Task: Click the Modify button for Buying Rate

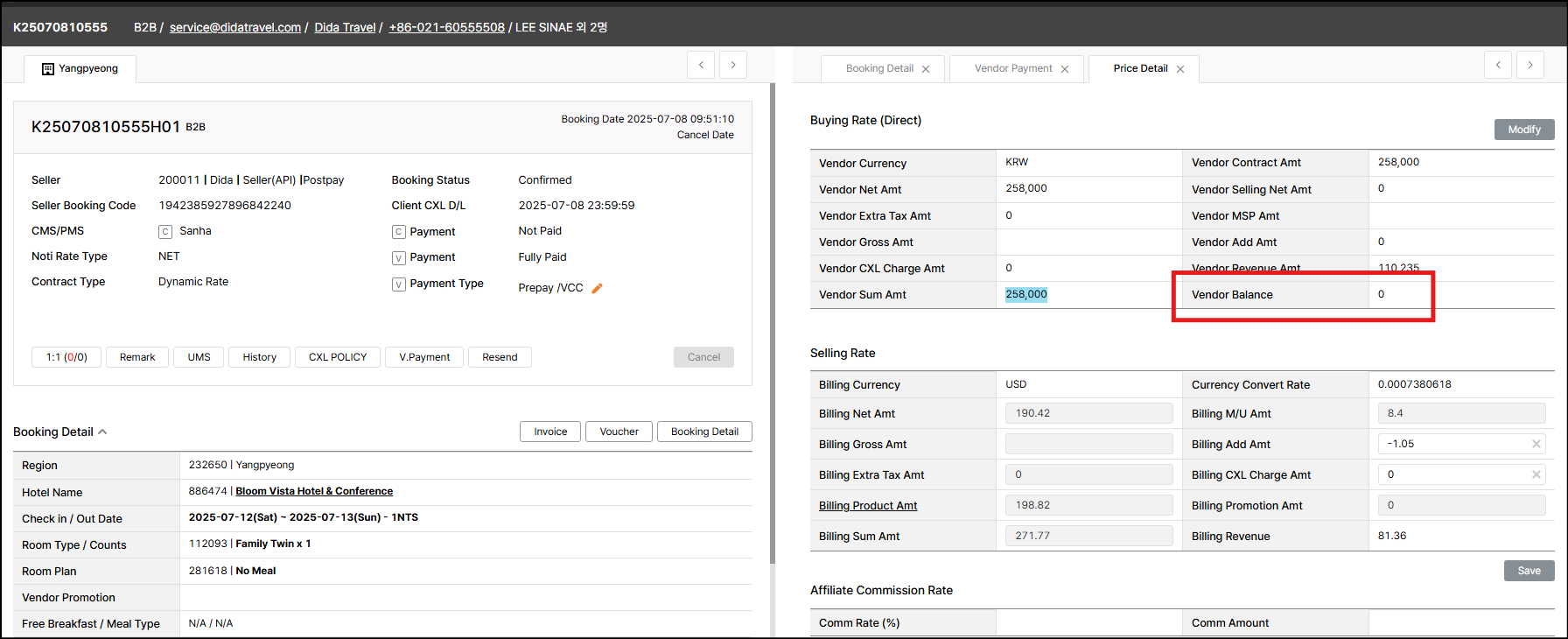Action: coord(1523,130)
